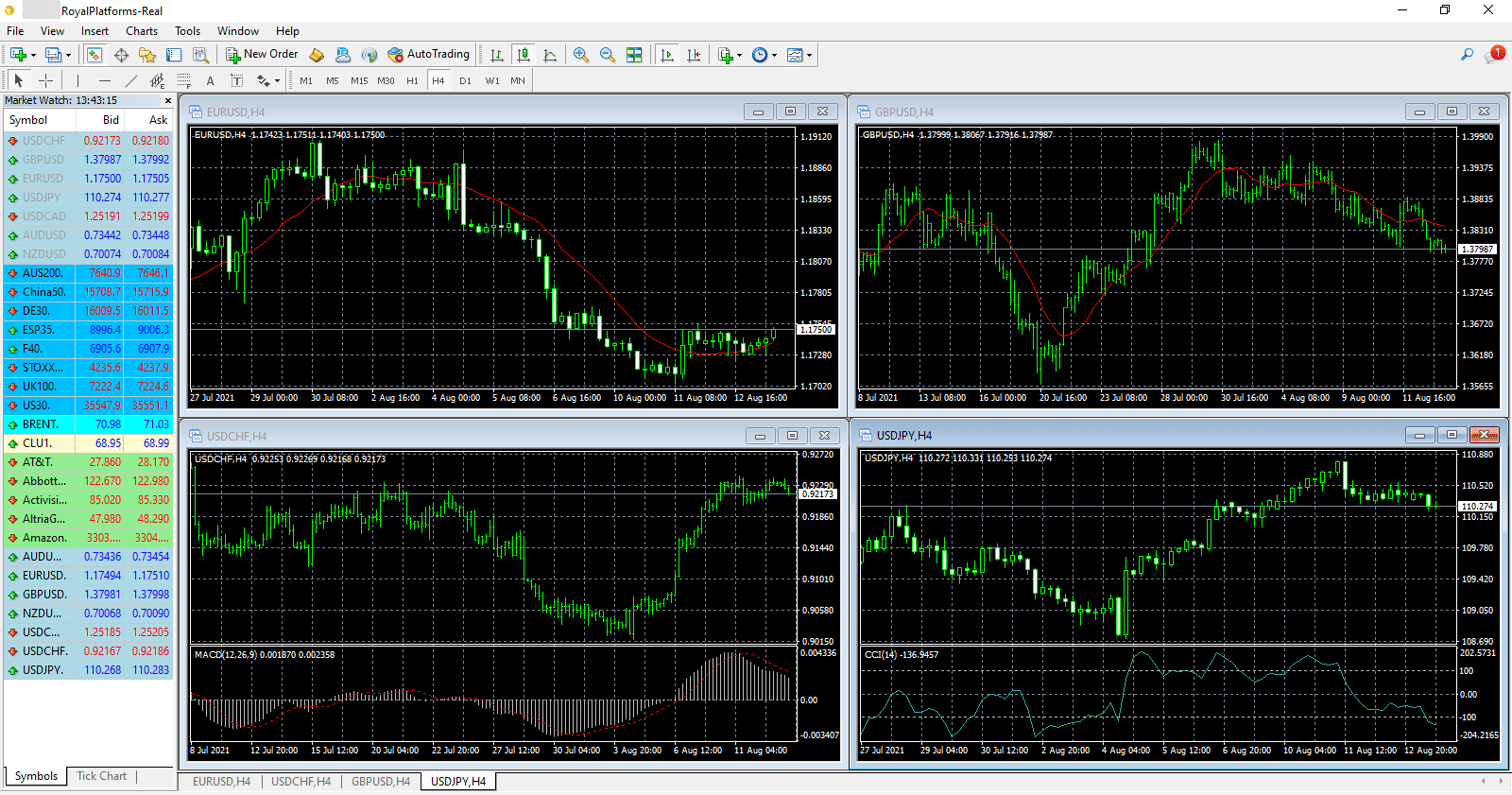1512x795 pixels.
Task: Toggle chart Auto Scroll
Action: point(667,55)
